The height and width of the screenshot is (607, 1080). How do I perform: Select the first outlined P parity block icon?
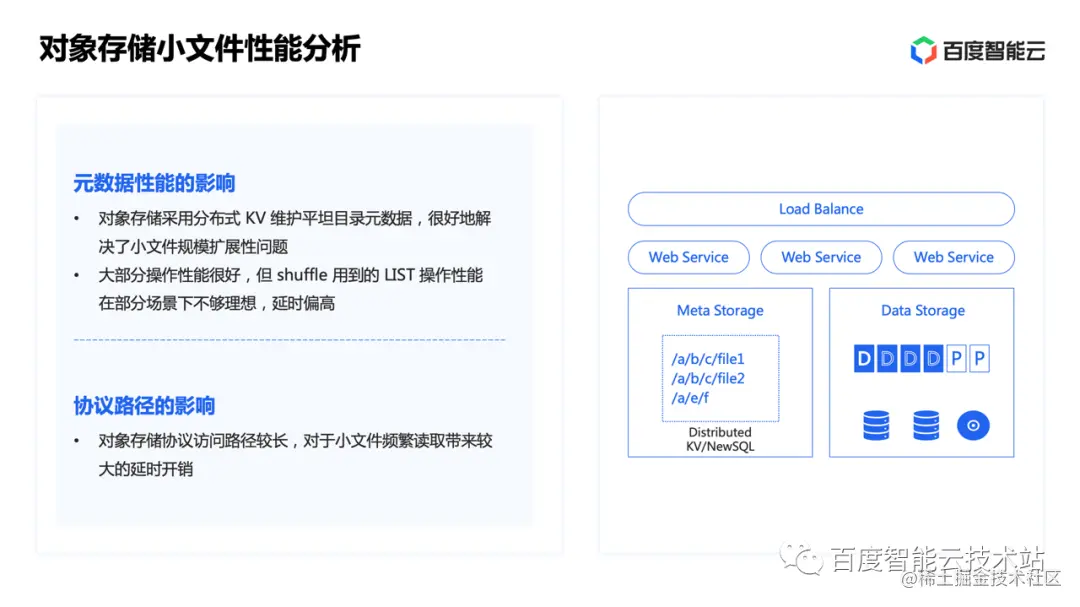point(957,358)
